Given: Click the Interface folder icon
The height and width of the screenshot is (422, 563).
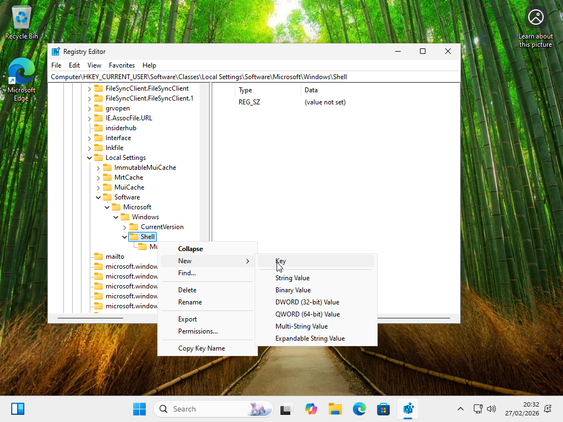Looking at the screenshot, I should pyautogui.click(x=98, y=138).
